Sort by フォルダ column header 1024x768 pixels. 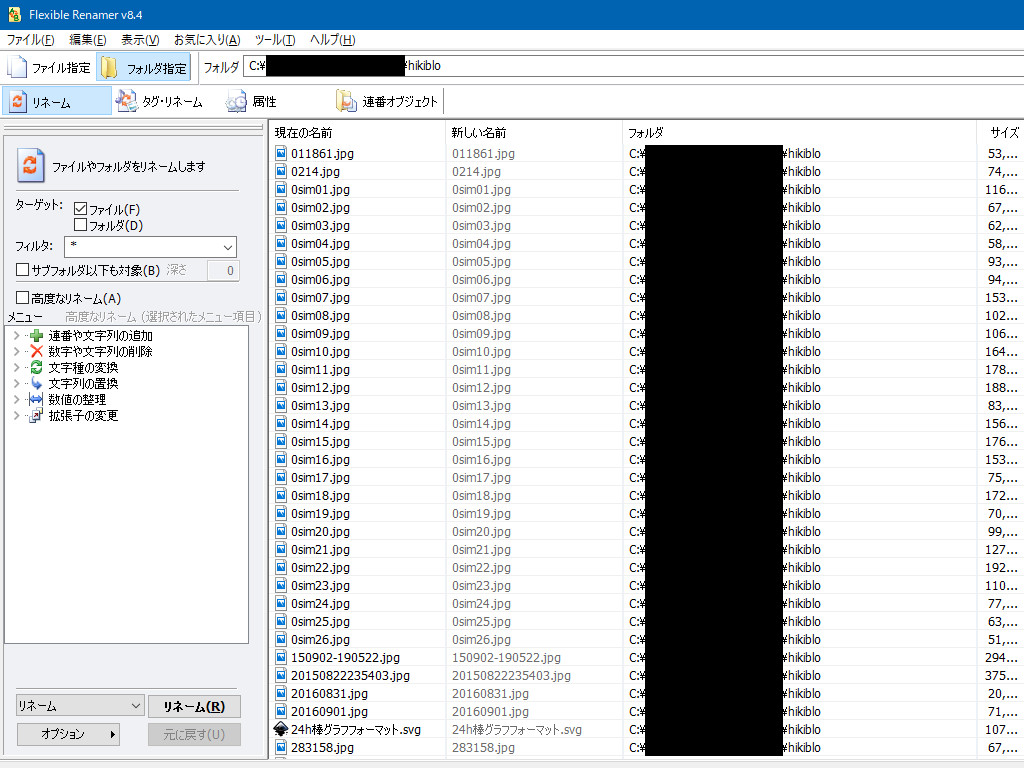pyautogui.click(x=799, y=133)
